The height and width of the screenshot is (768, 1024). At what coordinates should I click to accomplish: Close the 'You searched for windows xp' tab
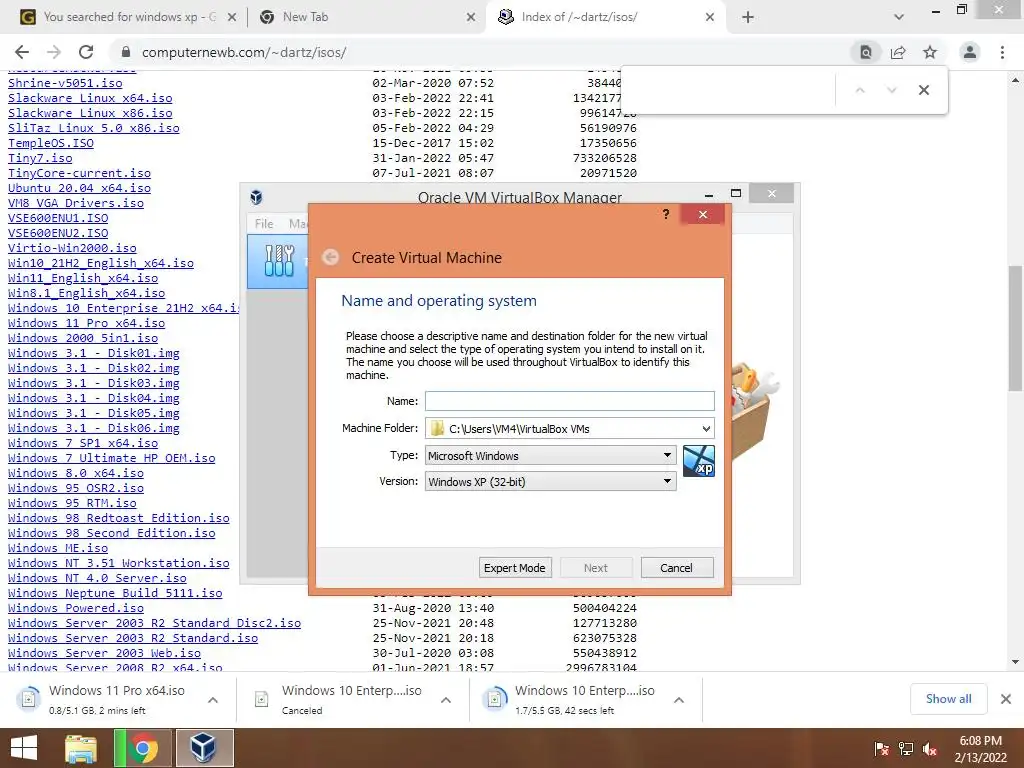(231, 17)
